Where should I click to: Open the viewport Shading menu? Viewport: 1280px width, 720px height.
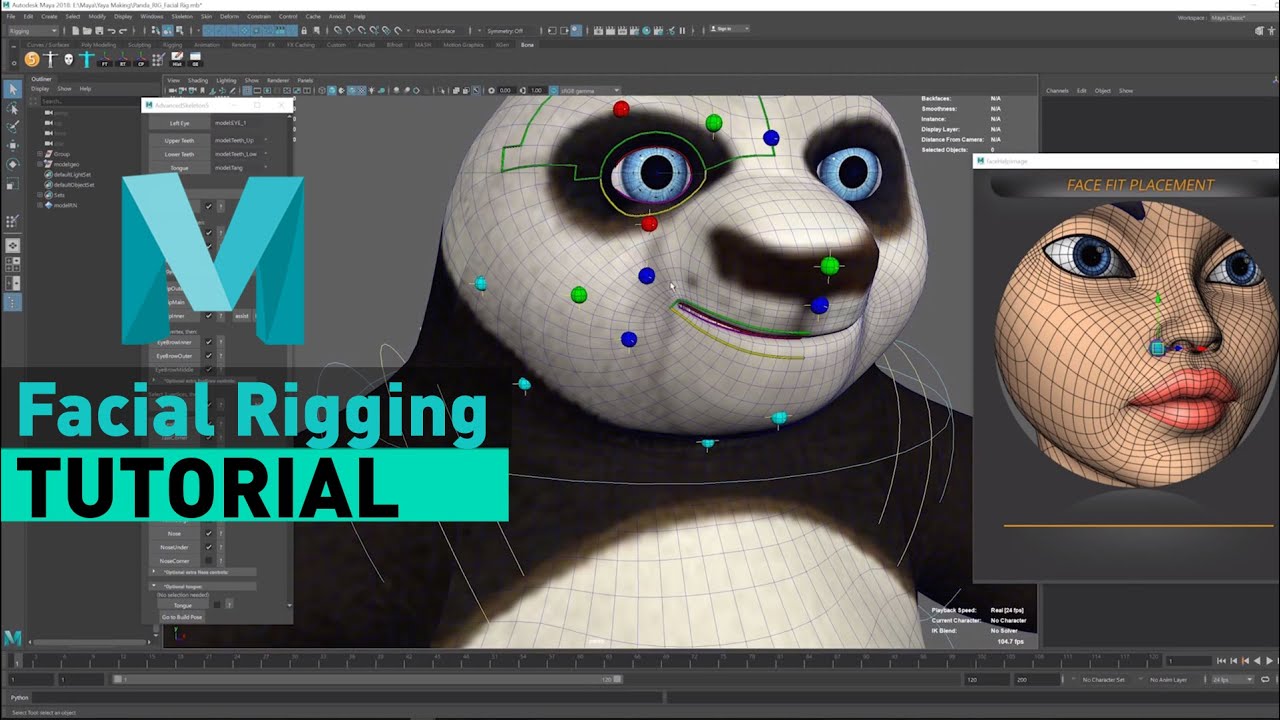pos(198,80)
